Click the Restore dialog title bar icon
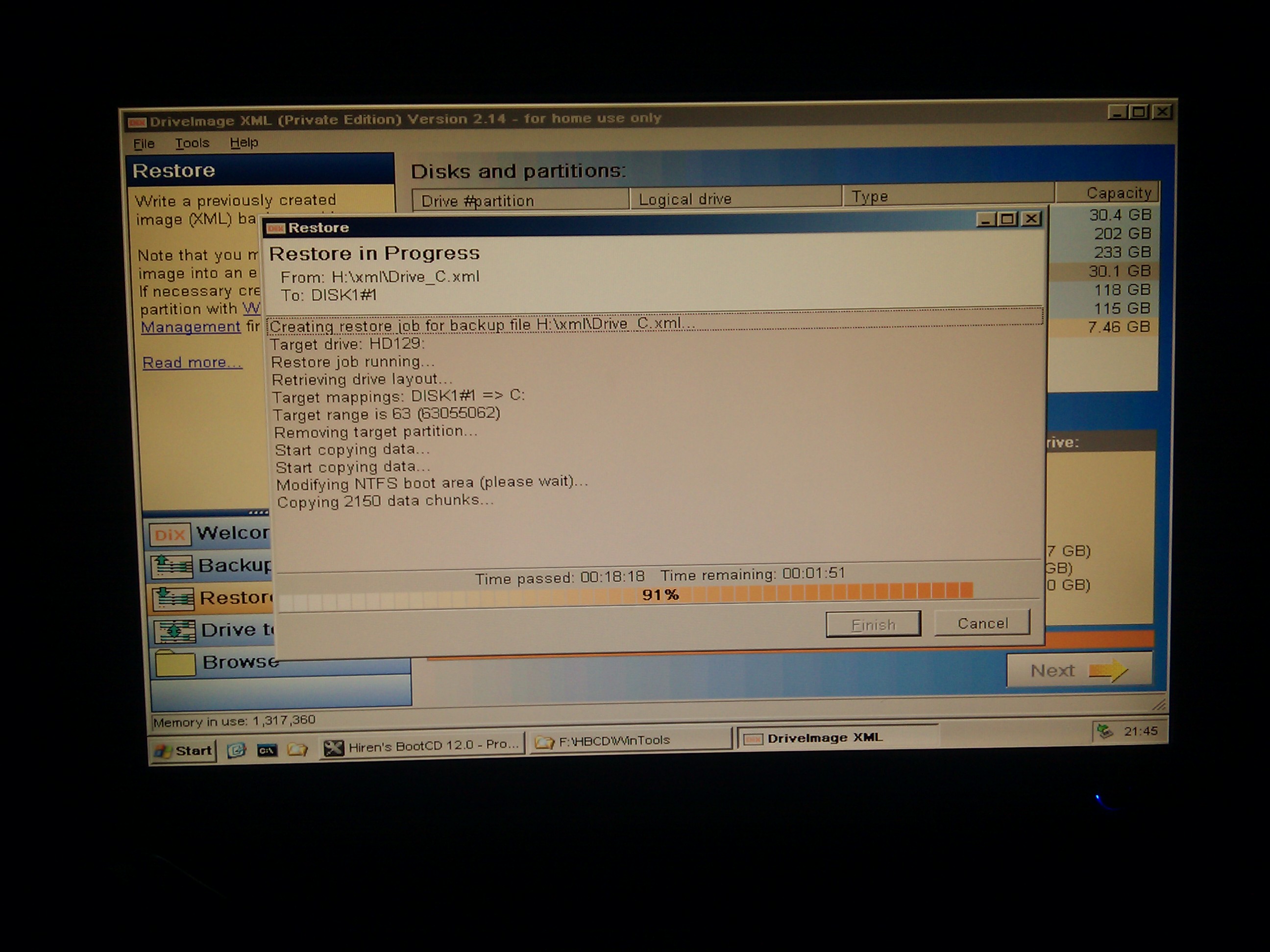 (x=275, y=228)
